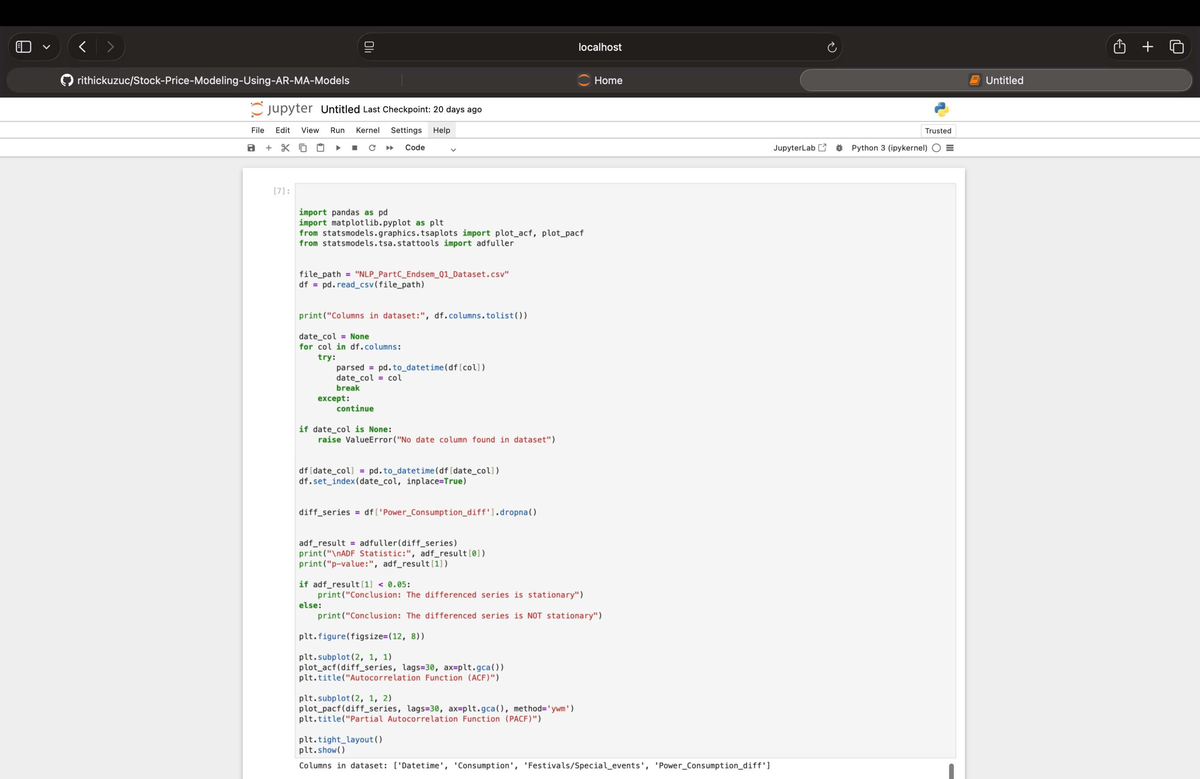The image size is (1200, 779).
Task: Run the selected cell with play icon
Action: [338, 148]
